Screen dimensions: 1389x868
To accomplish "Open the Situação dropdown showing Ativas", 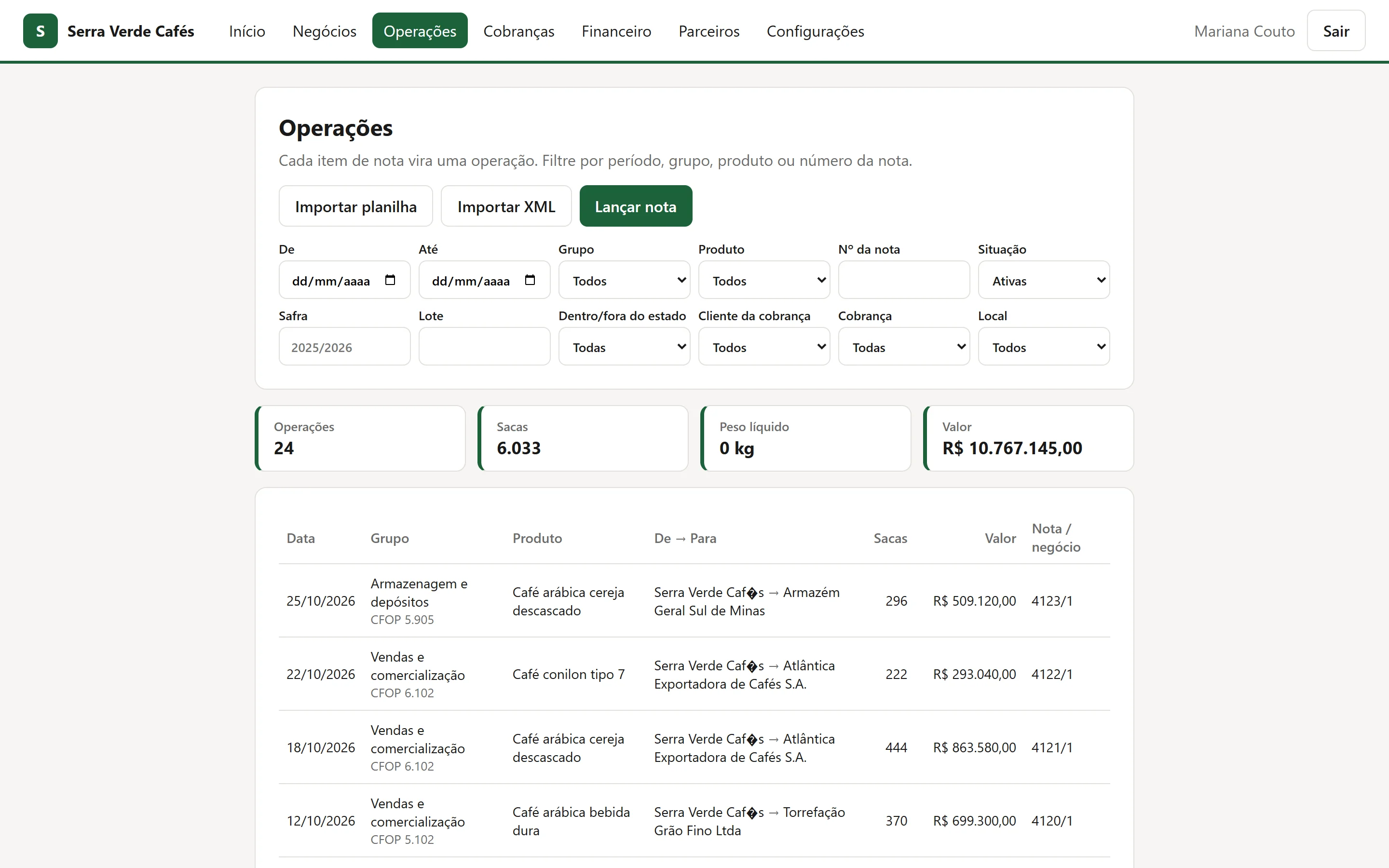I will pos(1044,280).
